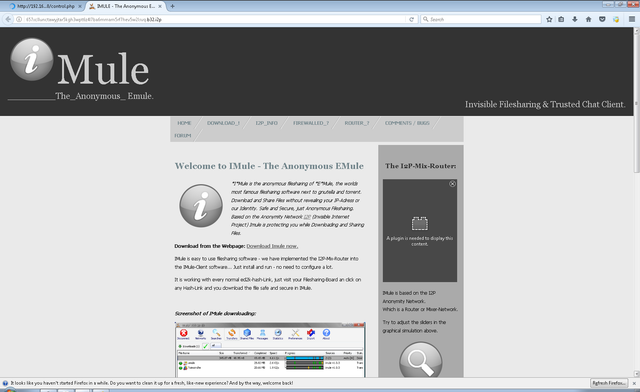Click the 'Welcome to IMule - The Anonymous EMule' heading

tap(269, 166)
